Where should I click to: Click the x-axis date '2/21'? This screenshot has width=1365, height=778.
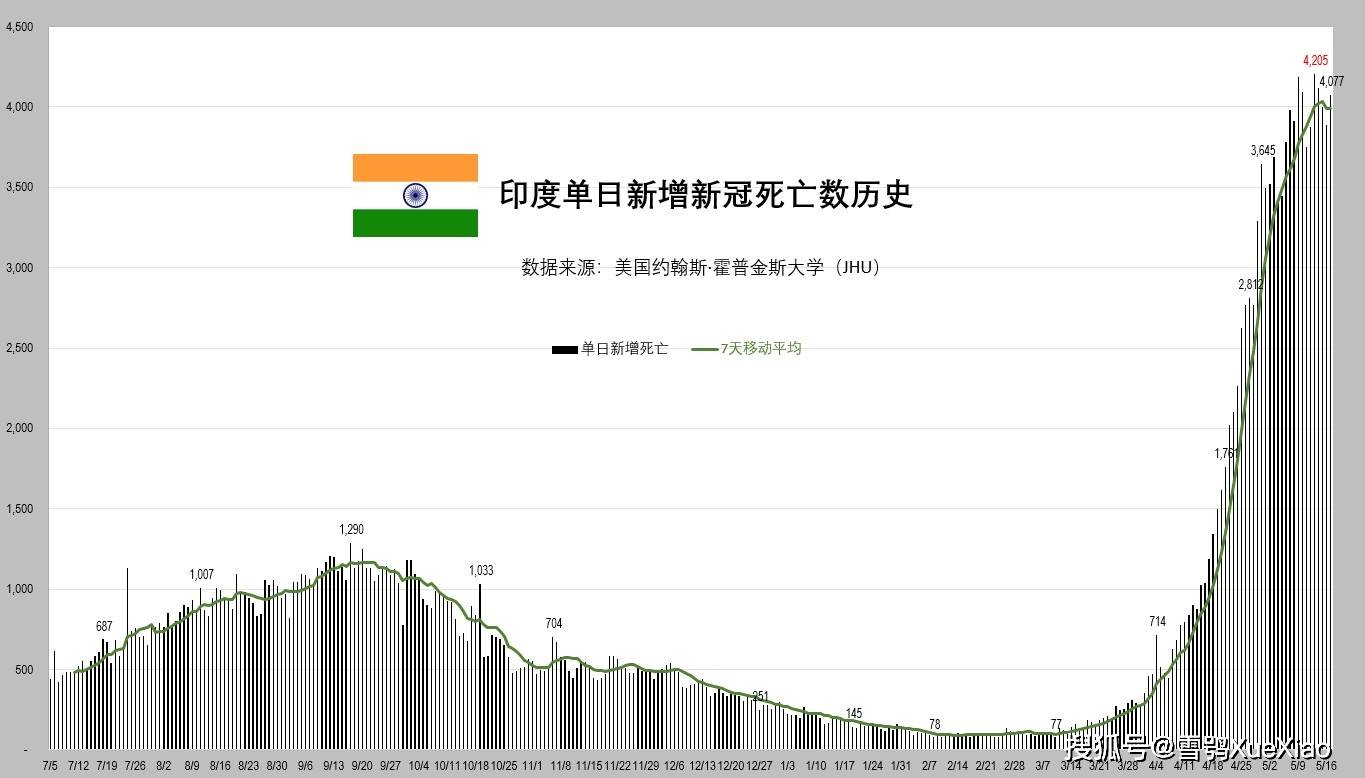click(987, 766)
